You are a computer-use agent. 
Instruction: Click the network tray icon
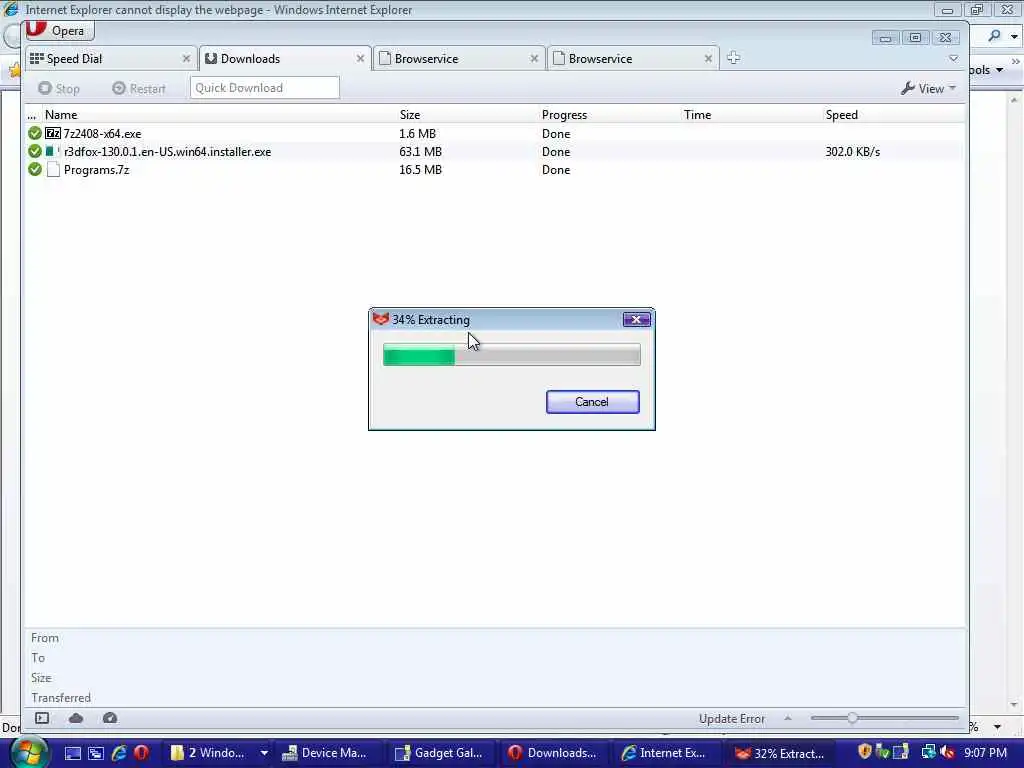point(928,752)
